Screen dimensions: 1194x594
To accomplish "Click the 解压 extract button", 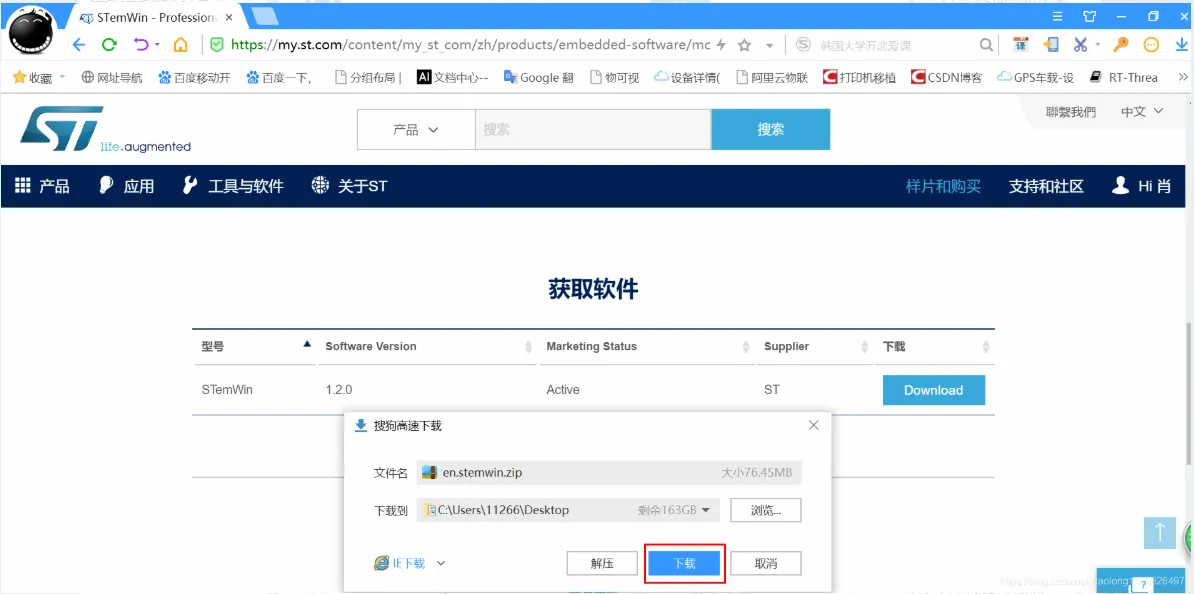I will (602, 564).
